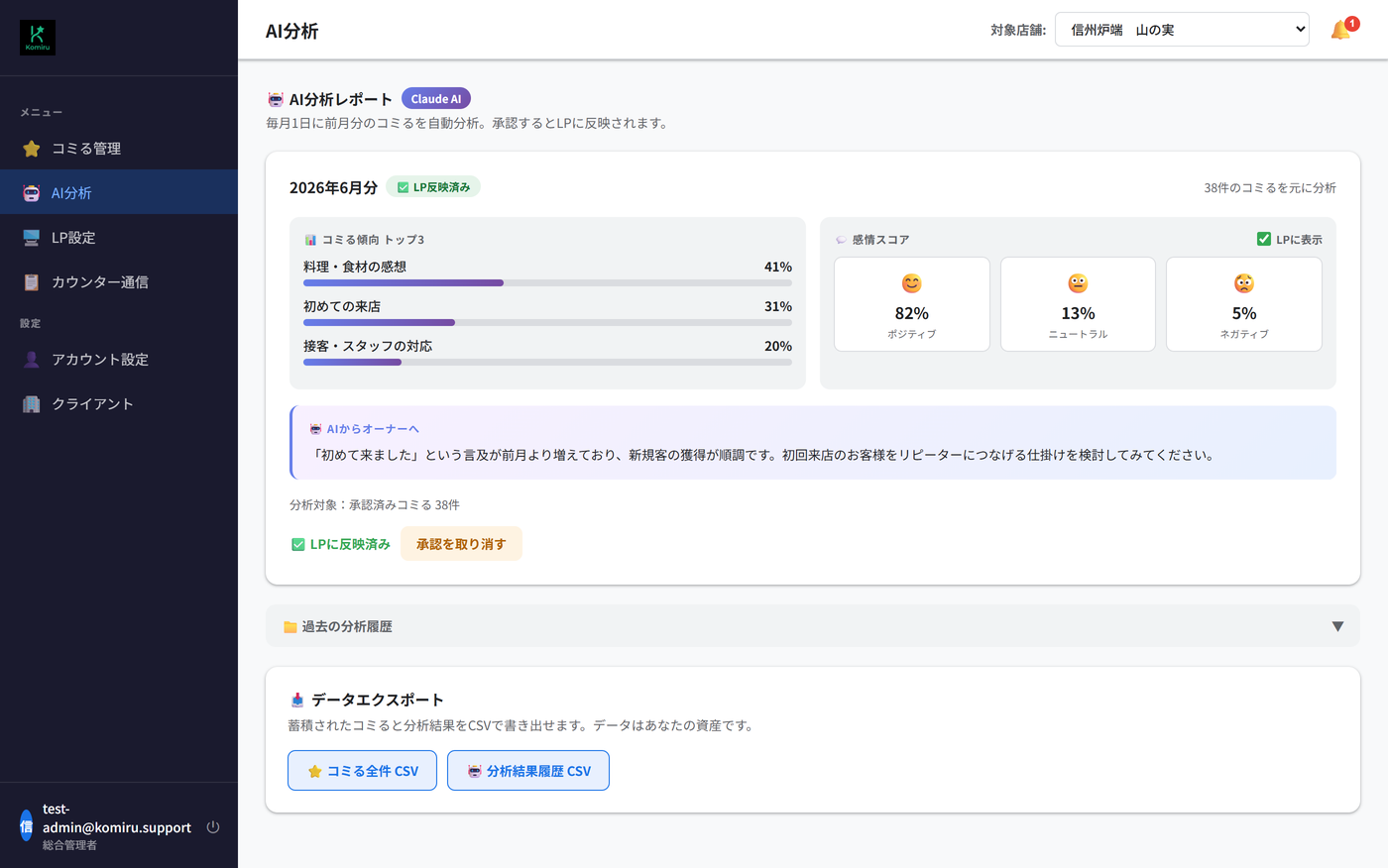Open カウンター通信 menu item
The image size is (1388, 868).
point(119,282)
